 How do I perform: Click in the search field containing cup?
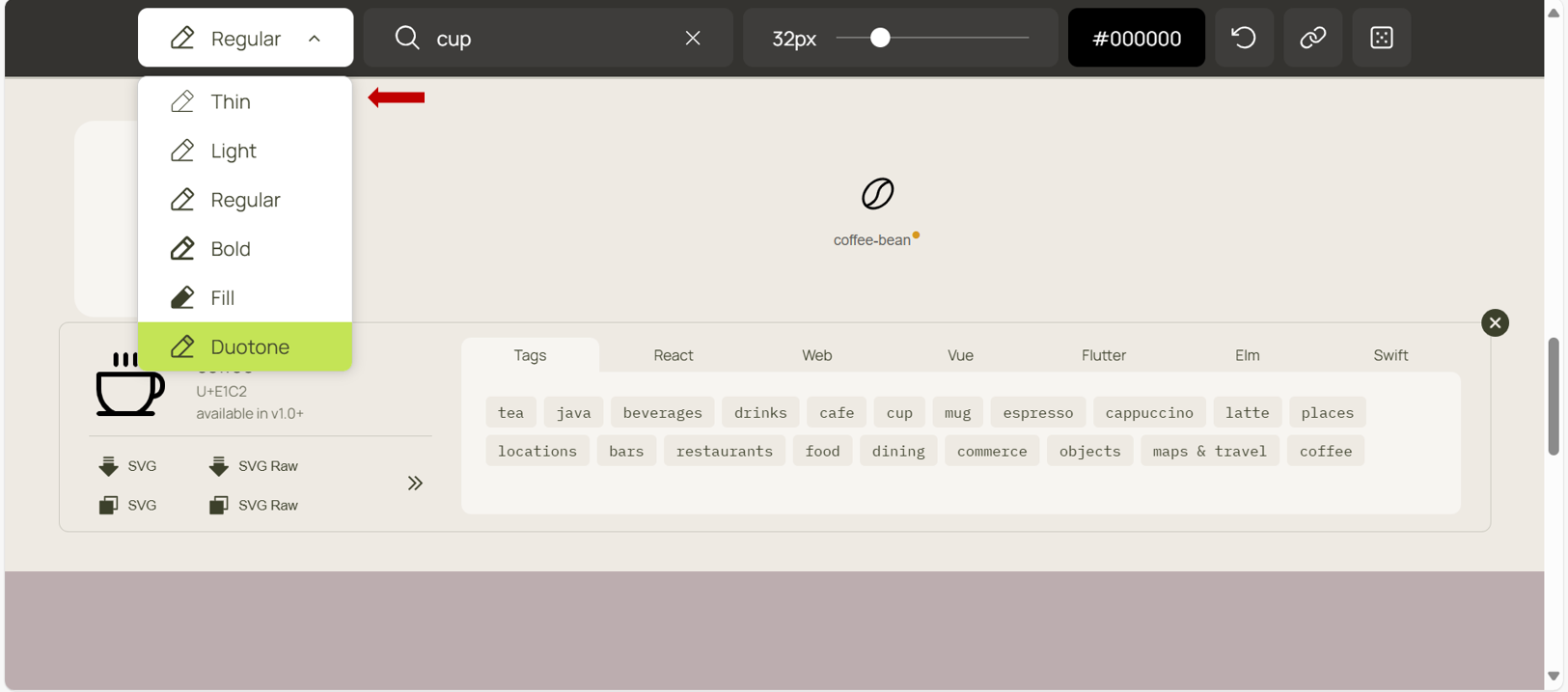point(550,38)
